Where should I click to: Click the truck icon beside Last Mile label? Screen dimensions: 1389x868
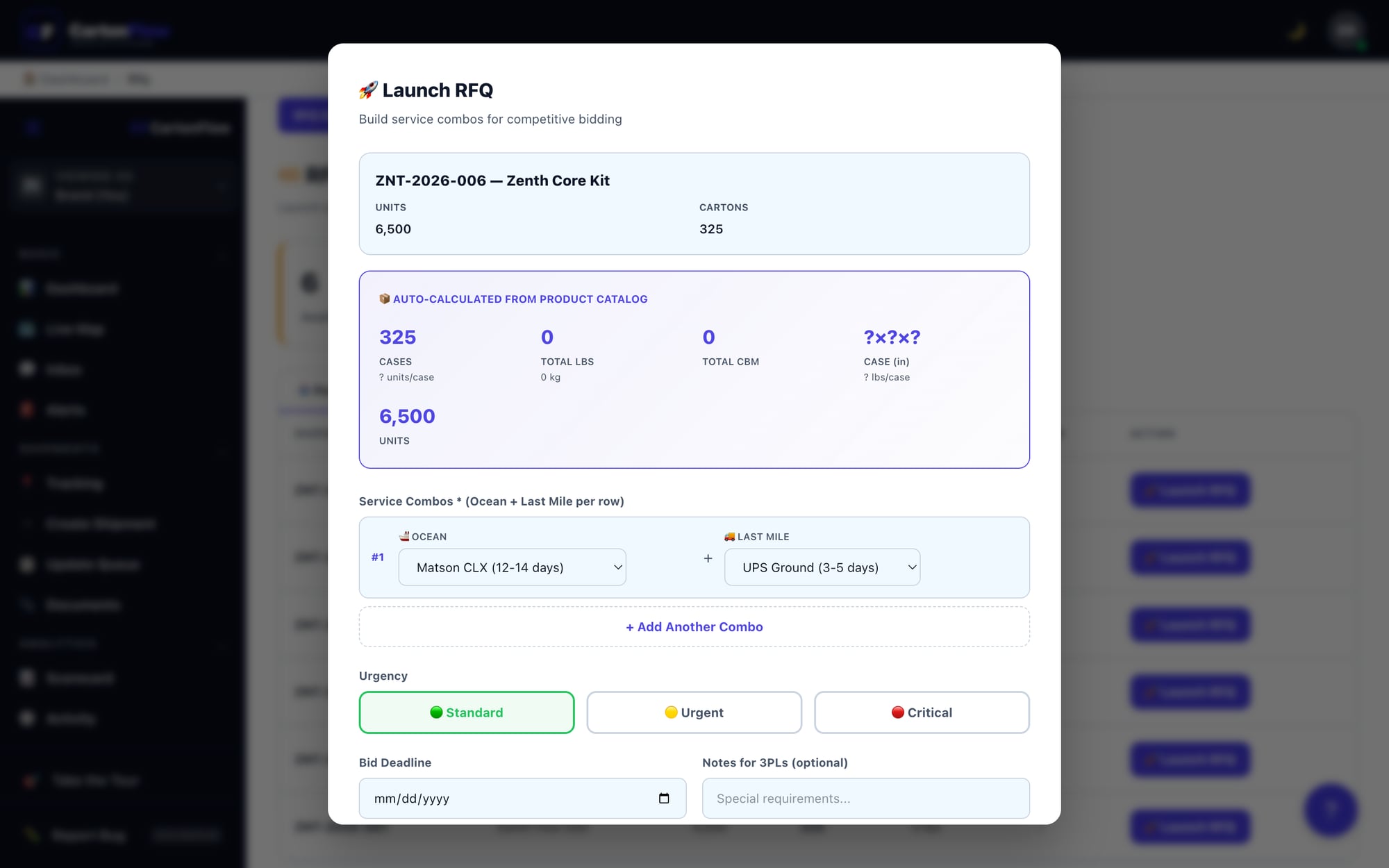(729, 536)
